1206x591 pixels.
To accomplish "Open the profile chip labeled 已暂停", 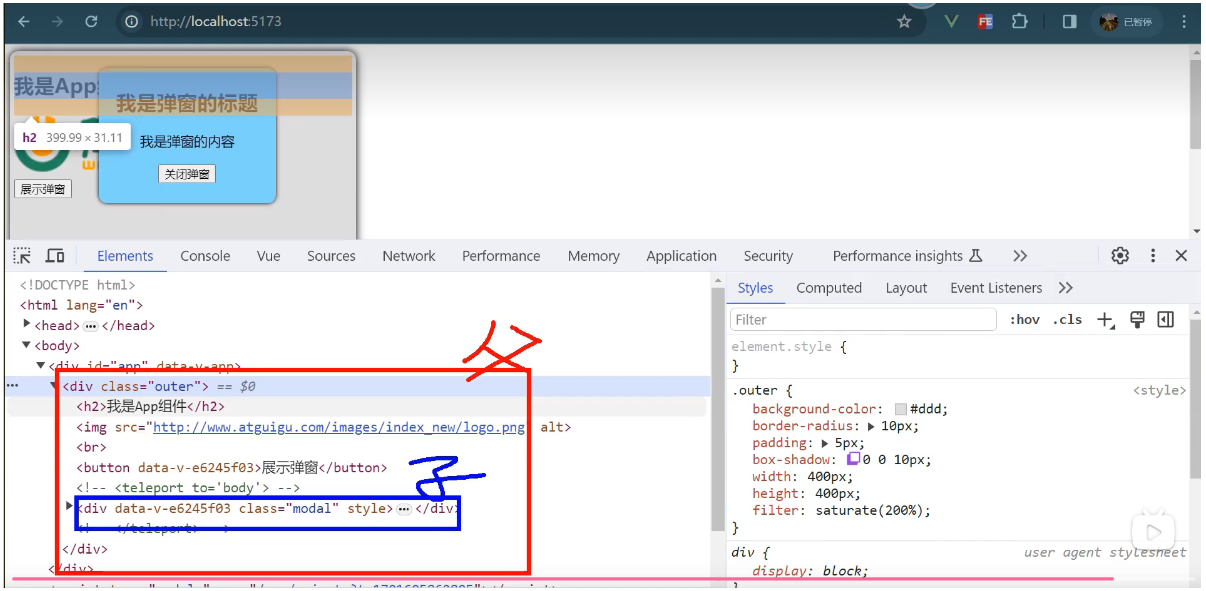I will pyautogui.click(x=1127, y=21).
